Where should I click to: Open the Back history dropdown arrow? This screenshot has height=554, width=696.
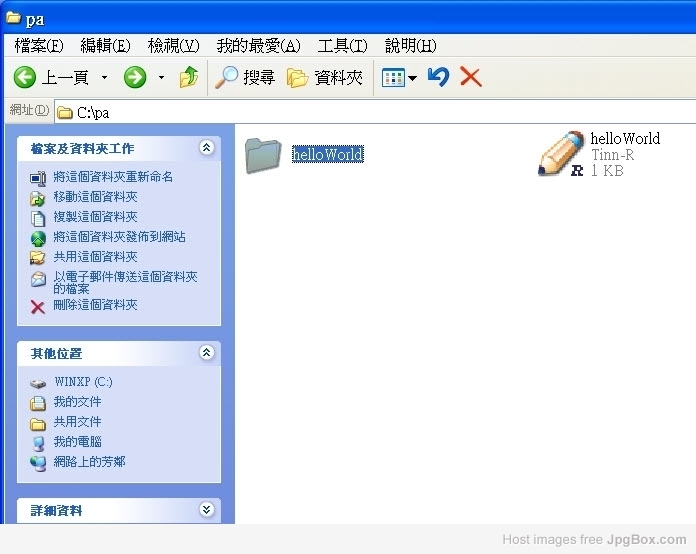(104, 78)
